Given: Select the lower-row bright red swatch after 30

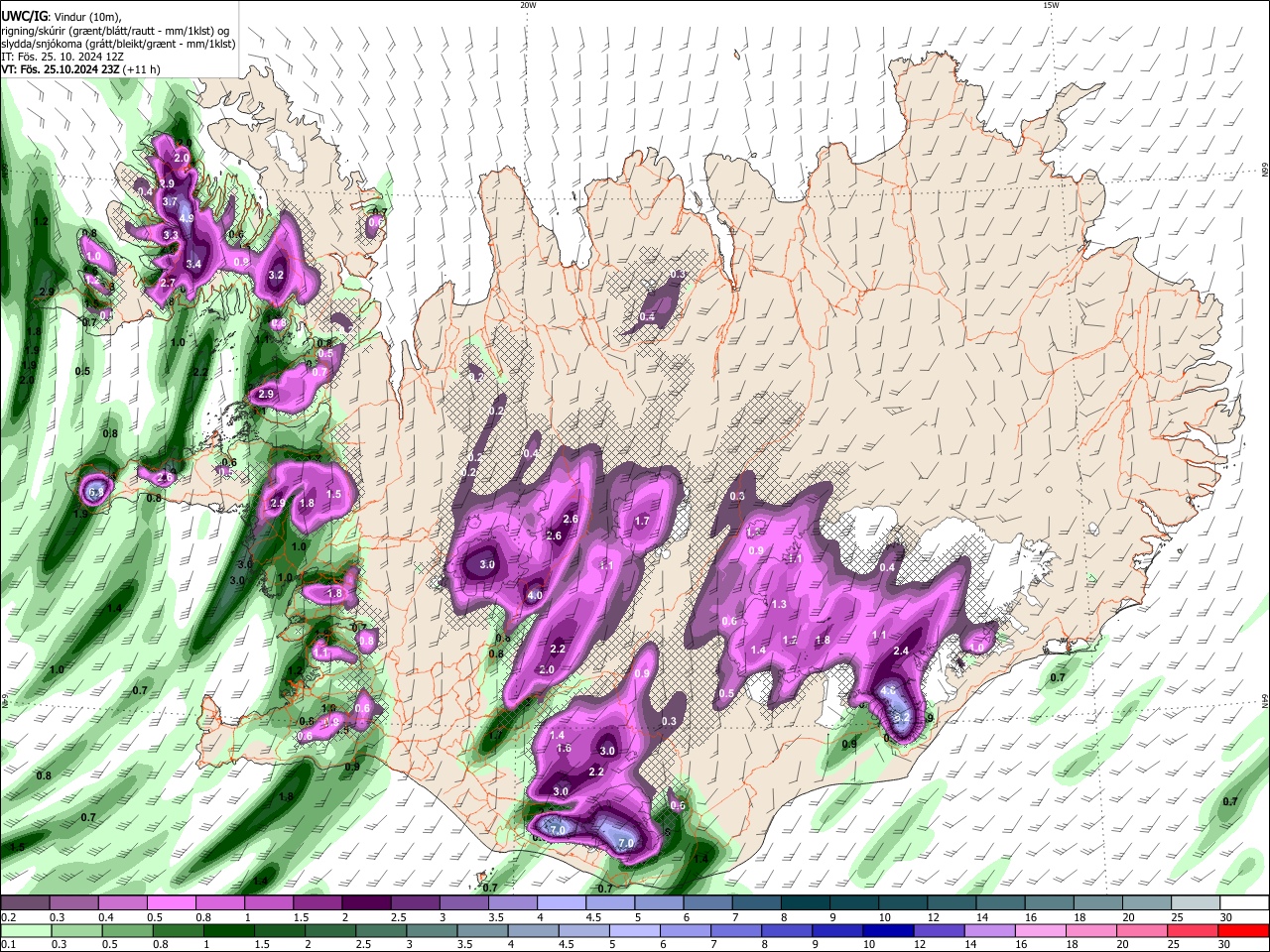Looking at the screenshot, I should [x=1244, y=930].
